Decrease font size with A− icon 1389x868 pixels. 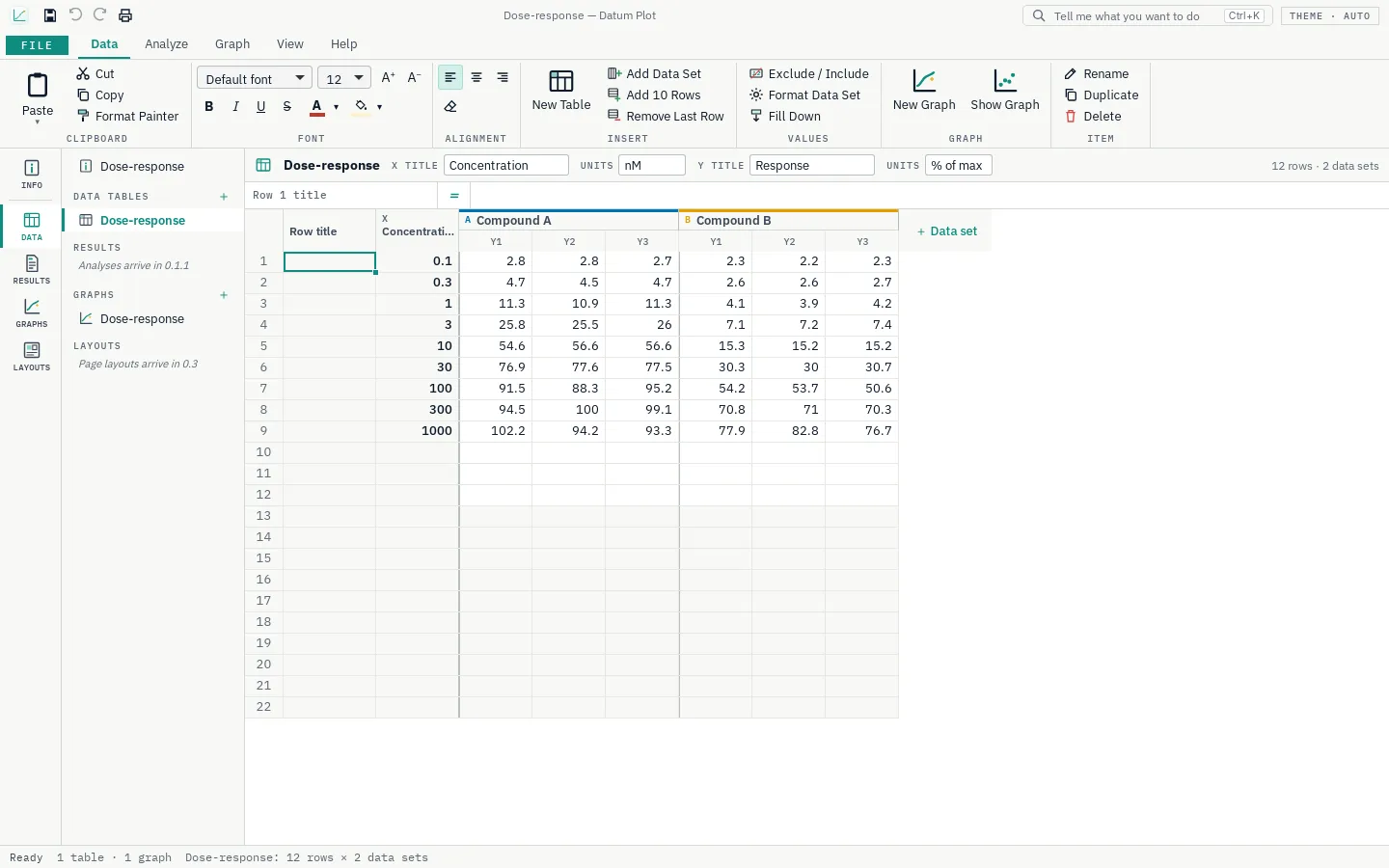tap(414, 78)
